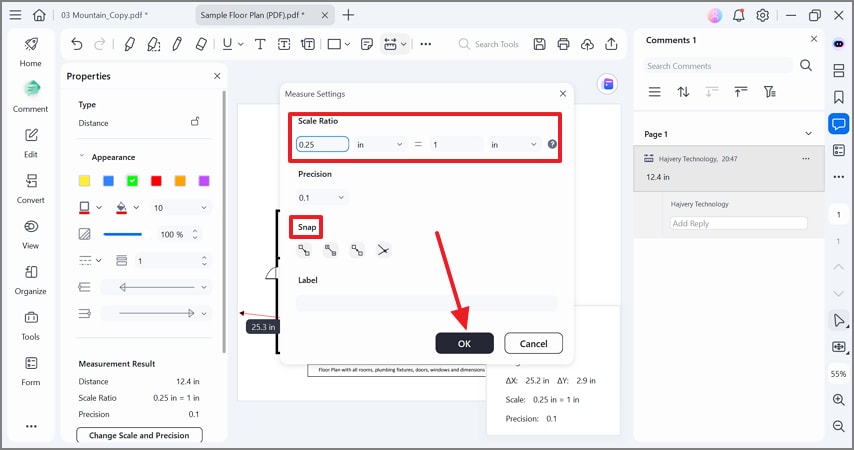Open line end arrow style dropdown
The height and width of the screenshot is (450, 854).
pyautogui.click(x=156, y=313)
